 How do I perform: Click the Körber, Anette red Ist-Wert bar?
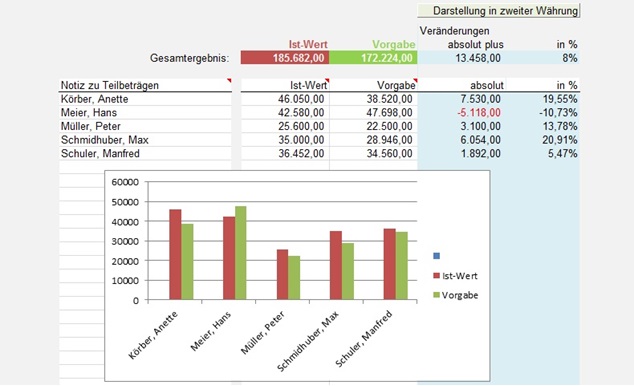pos(175,255)
